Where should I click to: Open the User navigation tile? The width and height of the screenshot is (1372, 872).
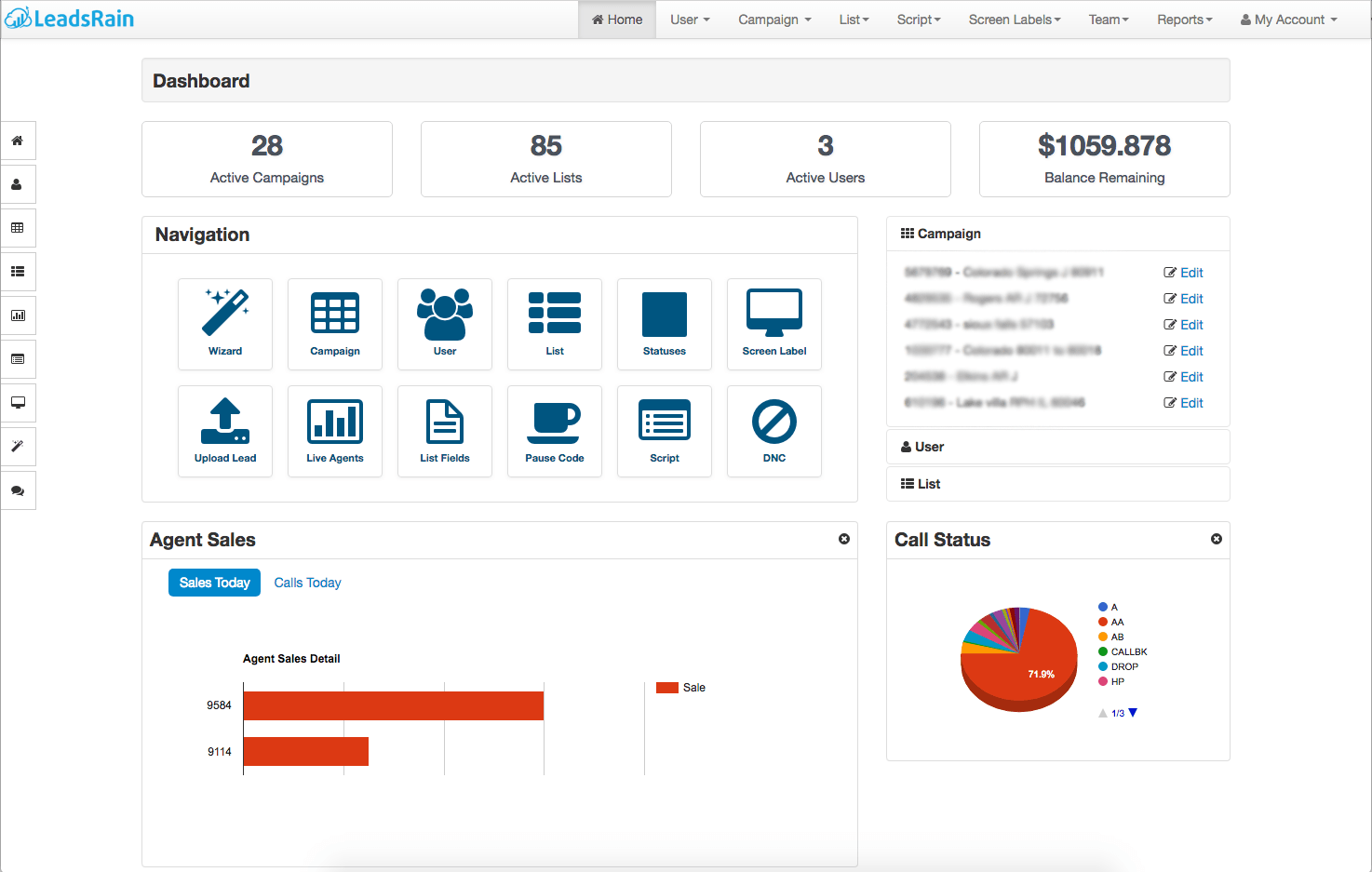coord(445,324)
